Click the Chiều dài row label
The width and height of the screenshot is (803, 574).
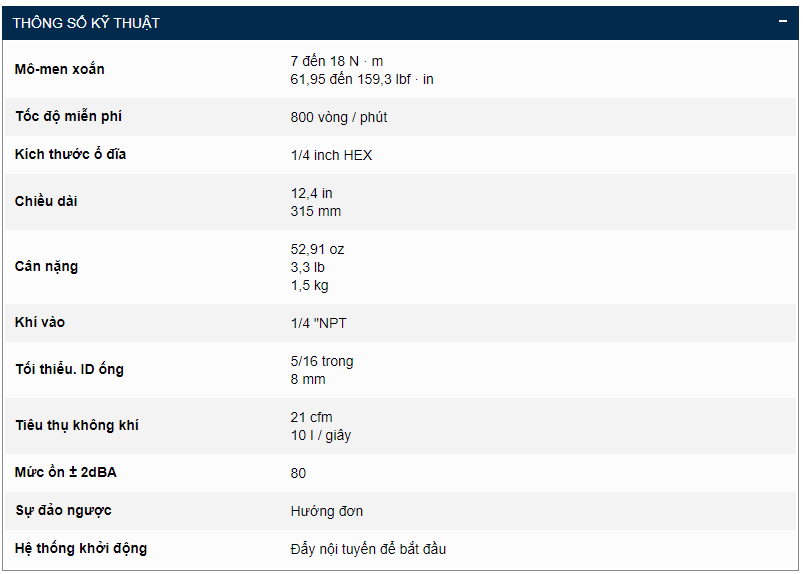(x=47, y=202)
